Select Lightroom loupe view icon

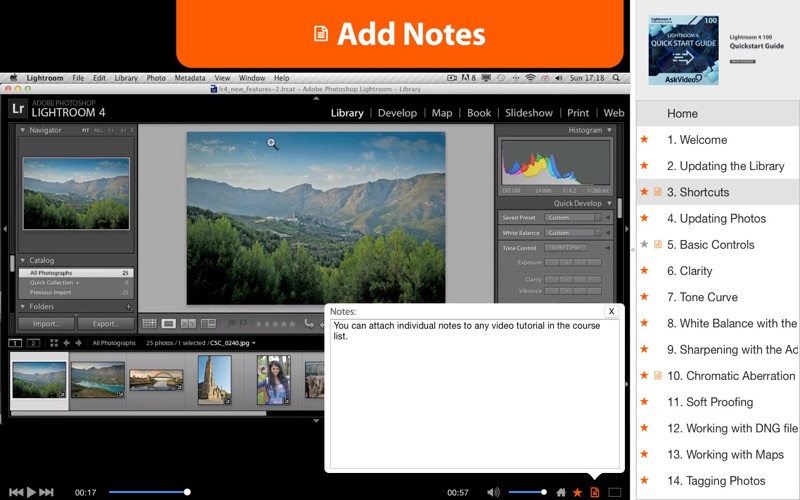pyautogui.click(x=169, y=323)
